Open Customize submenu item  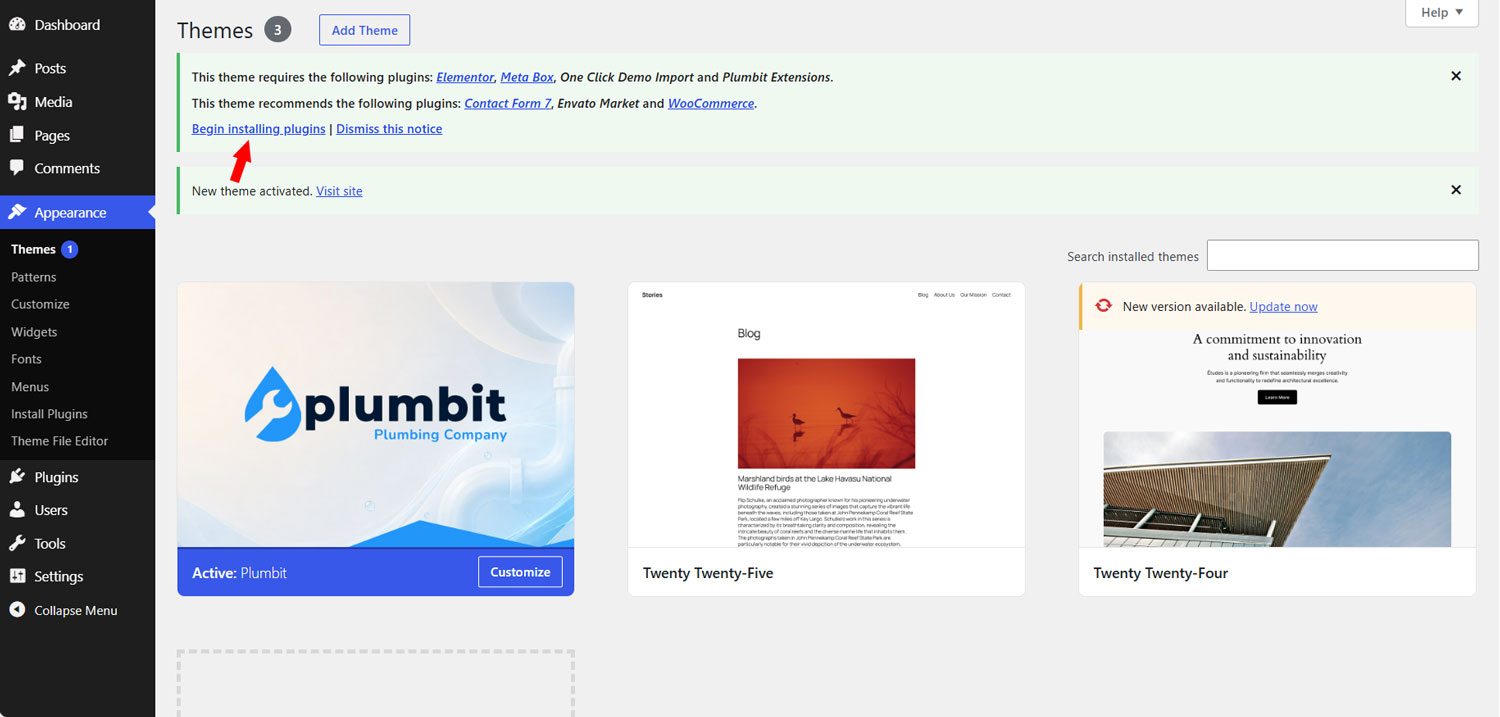click(x=40, y=304)
